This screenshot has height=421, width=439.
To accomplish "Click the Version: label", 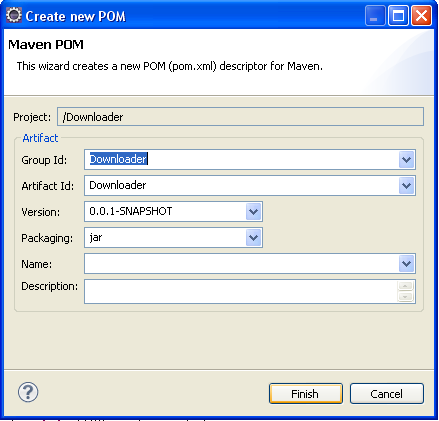I will [x=40, y=212].
